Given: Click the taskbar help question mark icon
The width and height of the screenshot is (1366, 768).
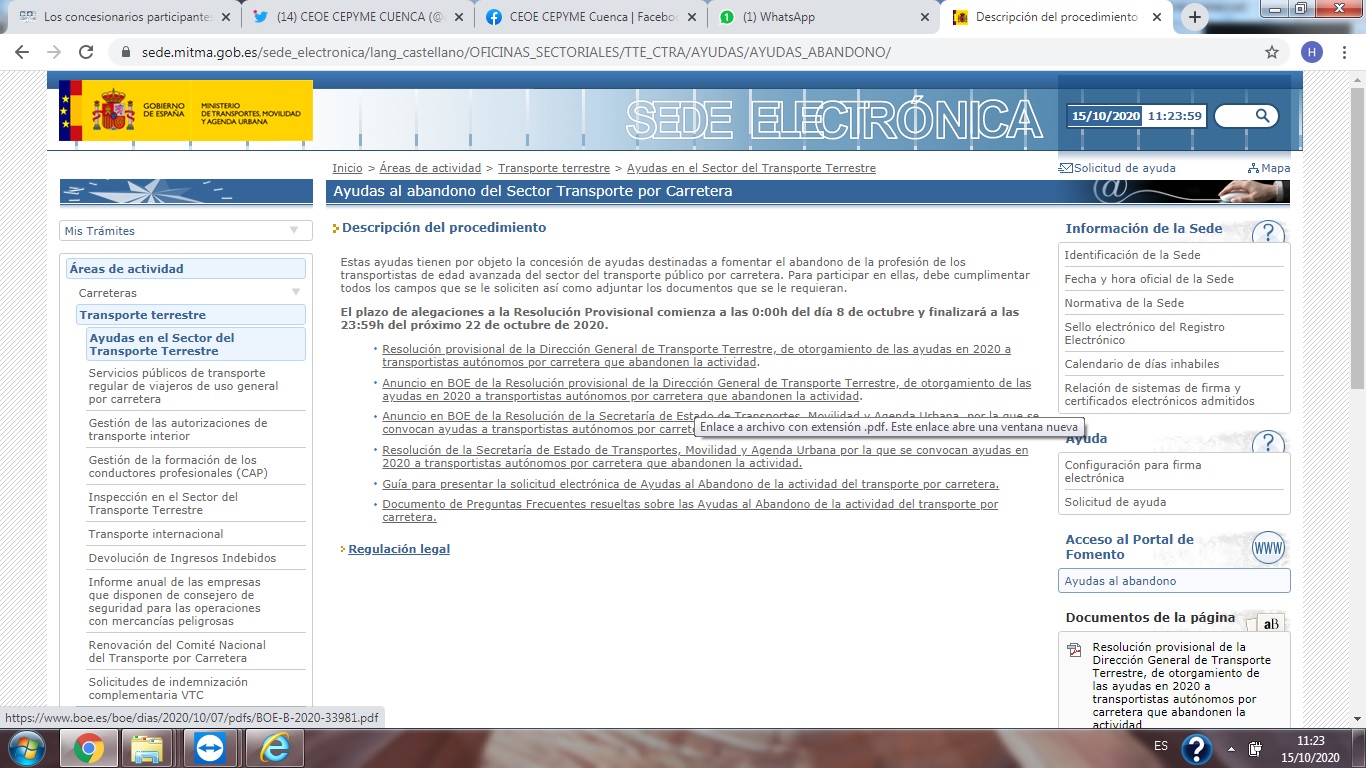Looking at the screenshot, I should coord(1196,748).
